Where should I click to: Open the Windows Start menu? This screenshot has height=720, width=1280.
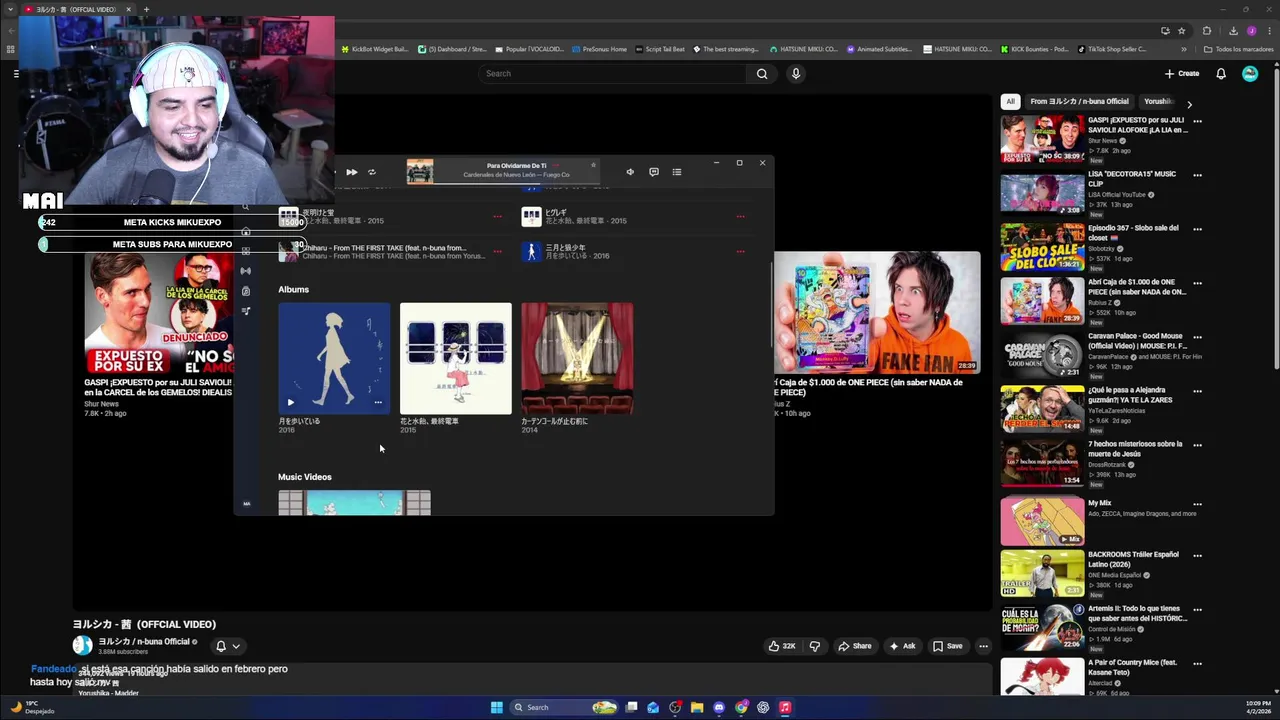[x=497, y=707]
